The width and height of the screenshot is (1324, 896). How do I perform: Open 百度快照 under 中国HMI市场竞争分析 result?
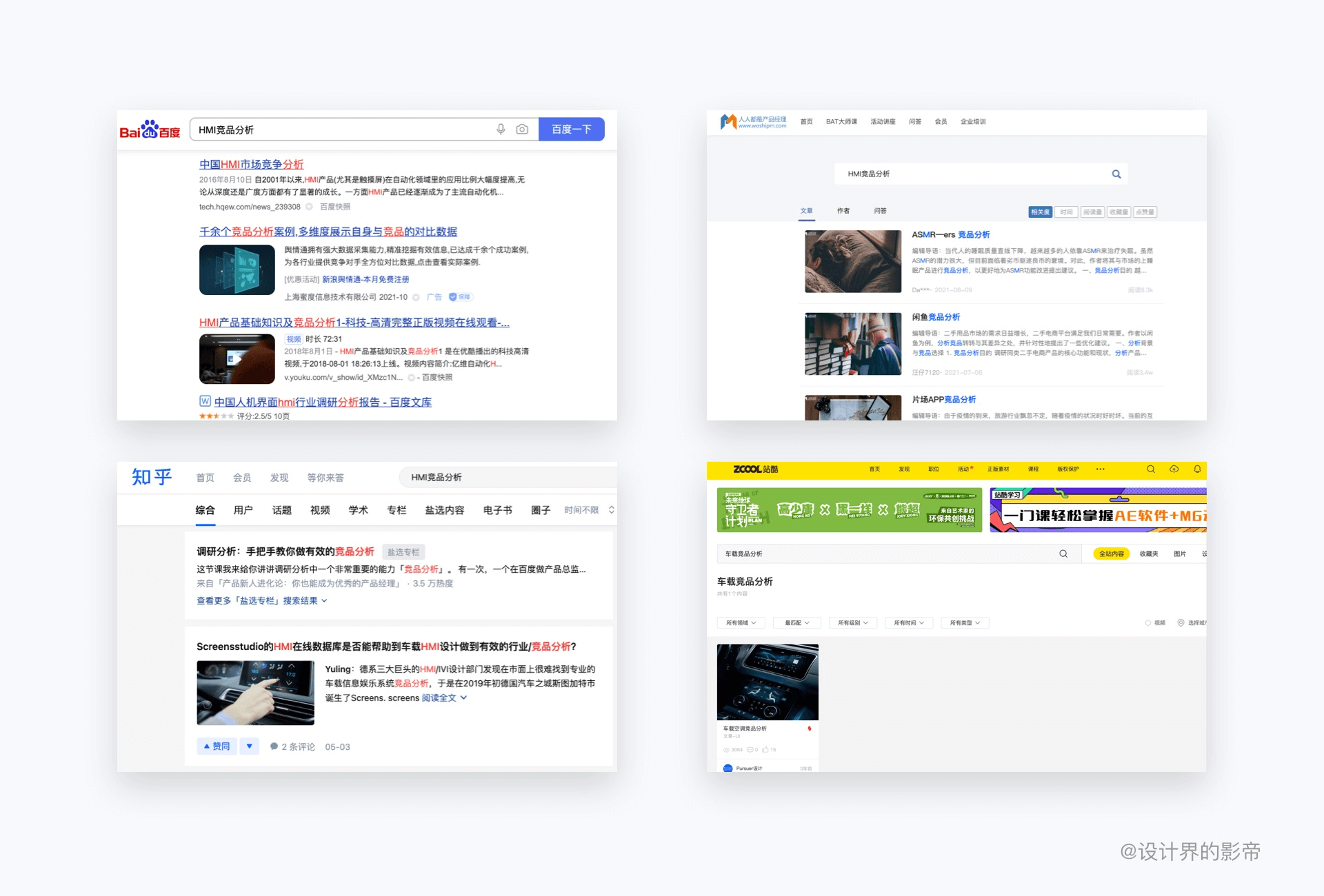[335, 207]
